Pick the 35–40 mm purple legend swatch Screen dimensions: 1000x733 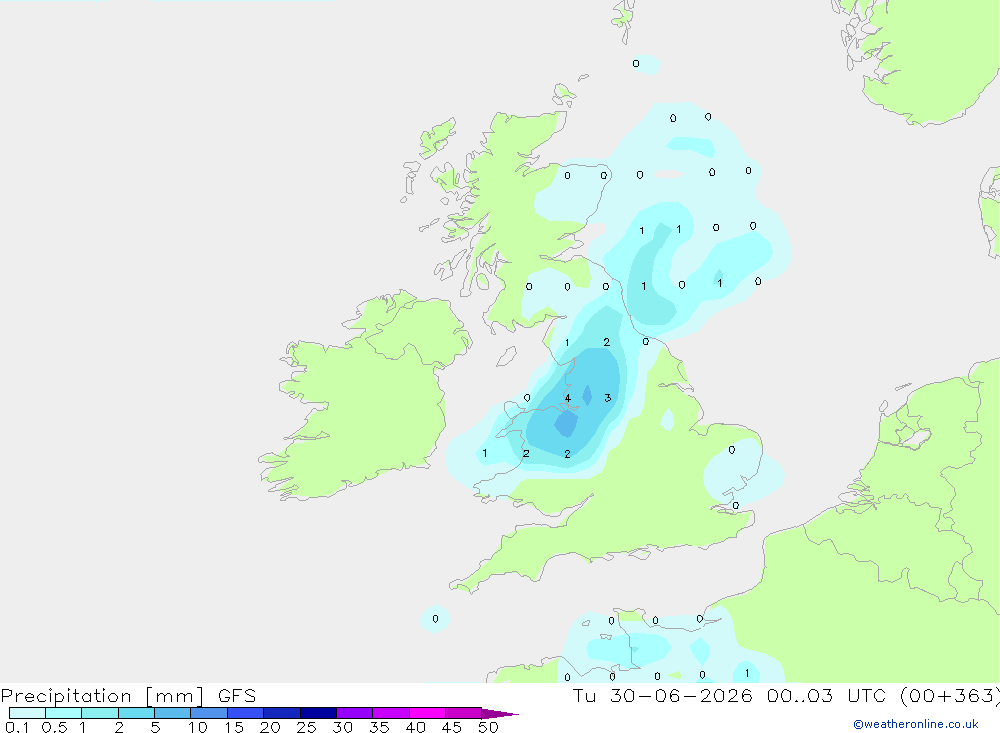pos(391,713)
